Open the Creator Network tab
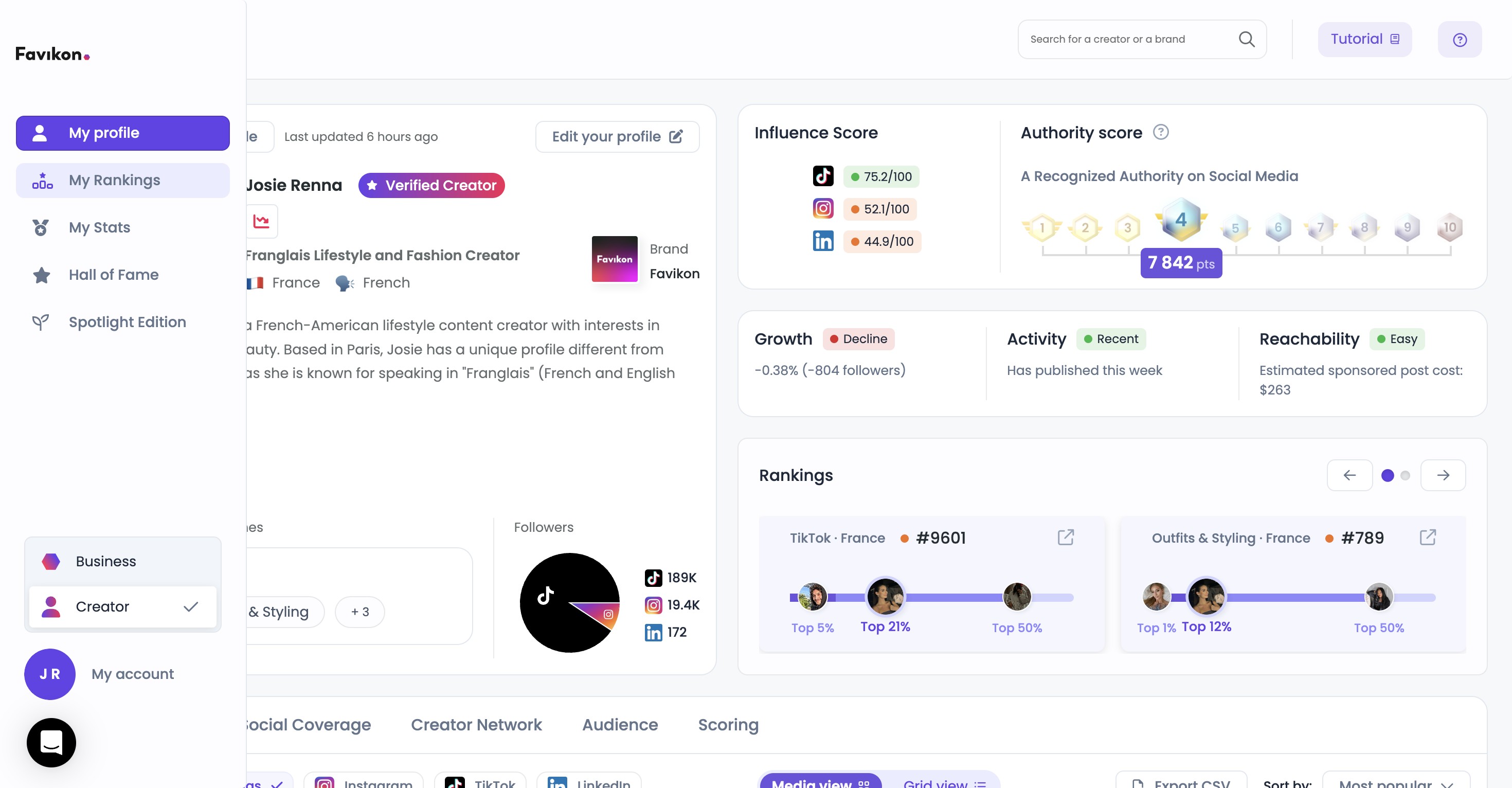The image size is (1512, 788). [476, 725]
